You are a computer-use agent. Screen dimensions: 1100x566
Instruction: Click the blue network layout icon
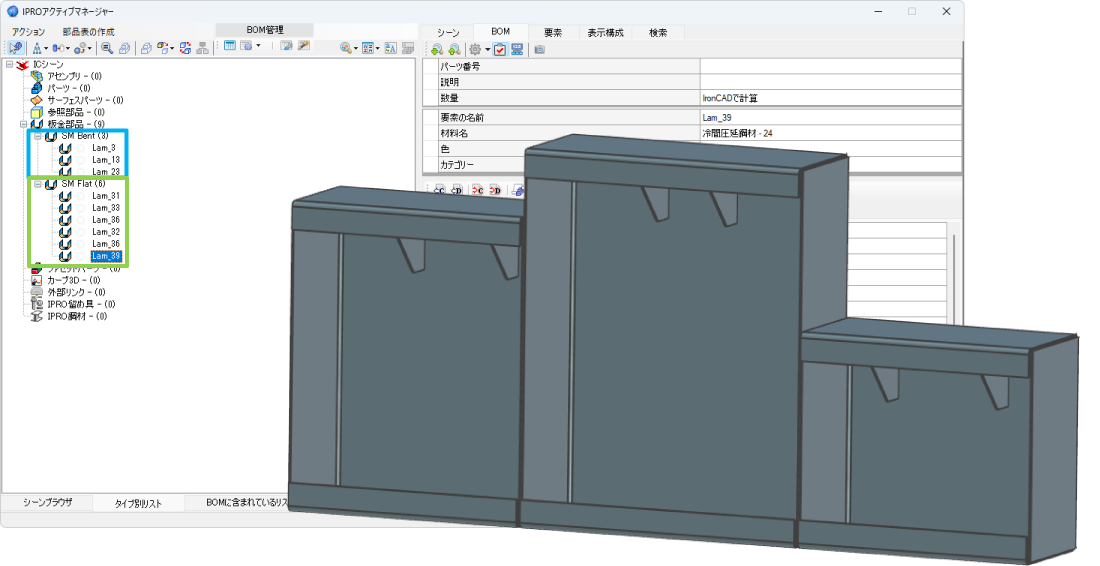tap(518, 50)
